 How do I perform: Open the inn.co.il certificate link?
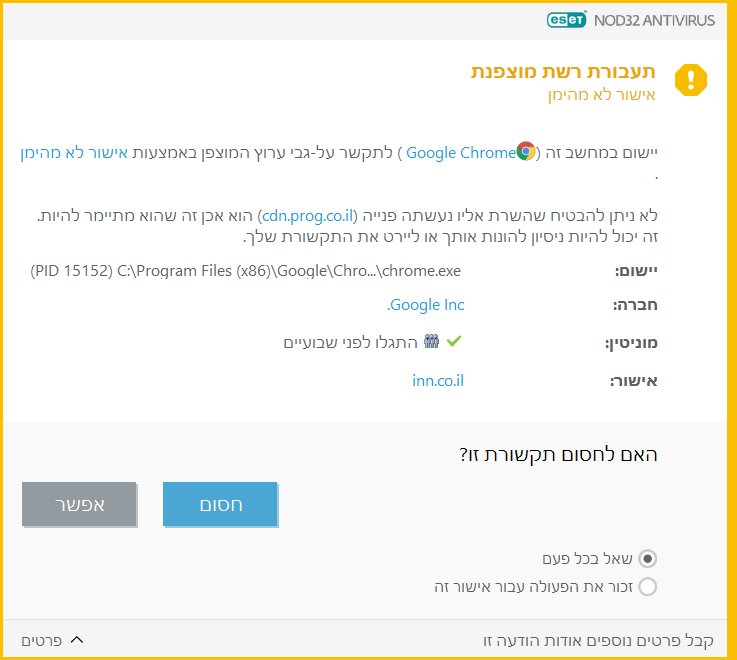[438, 381]
